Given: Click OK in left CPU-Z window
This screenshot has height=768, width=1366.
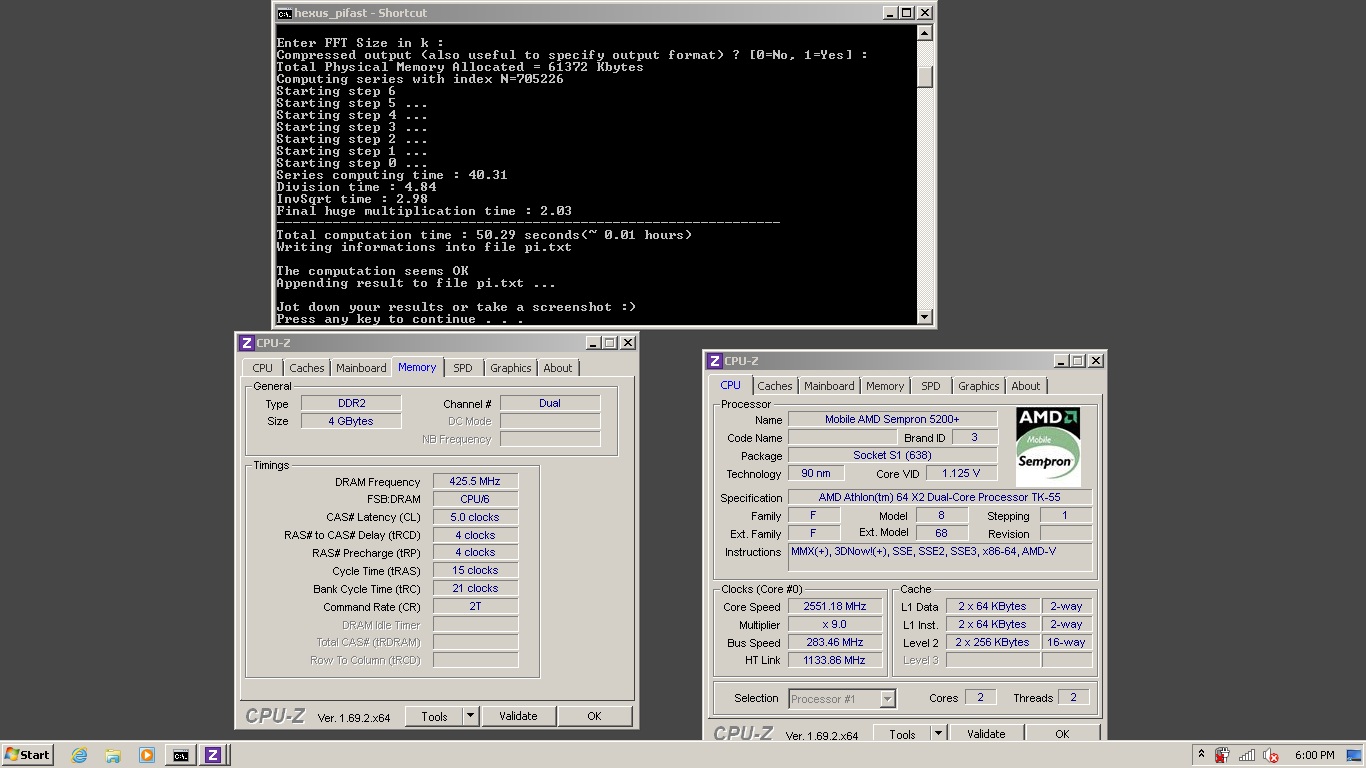Looking at the screenshot, I should (x=594, y=716).
